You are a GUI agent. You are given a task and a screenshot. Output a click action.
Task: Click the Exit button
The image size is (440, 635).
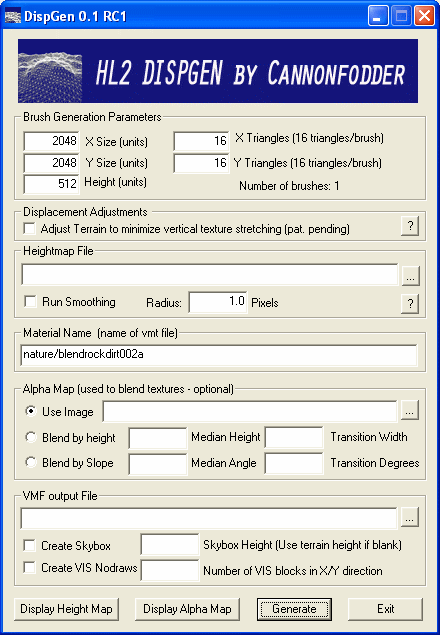[x=385, y=609]
